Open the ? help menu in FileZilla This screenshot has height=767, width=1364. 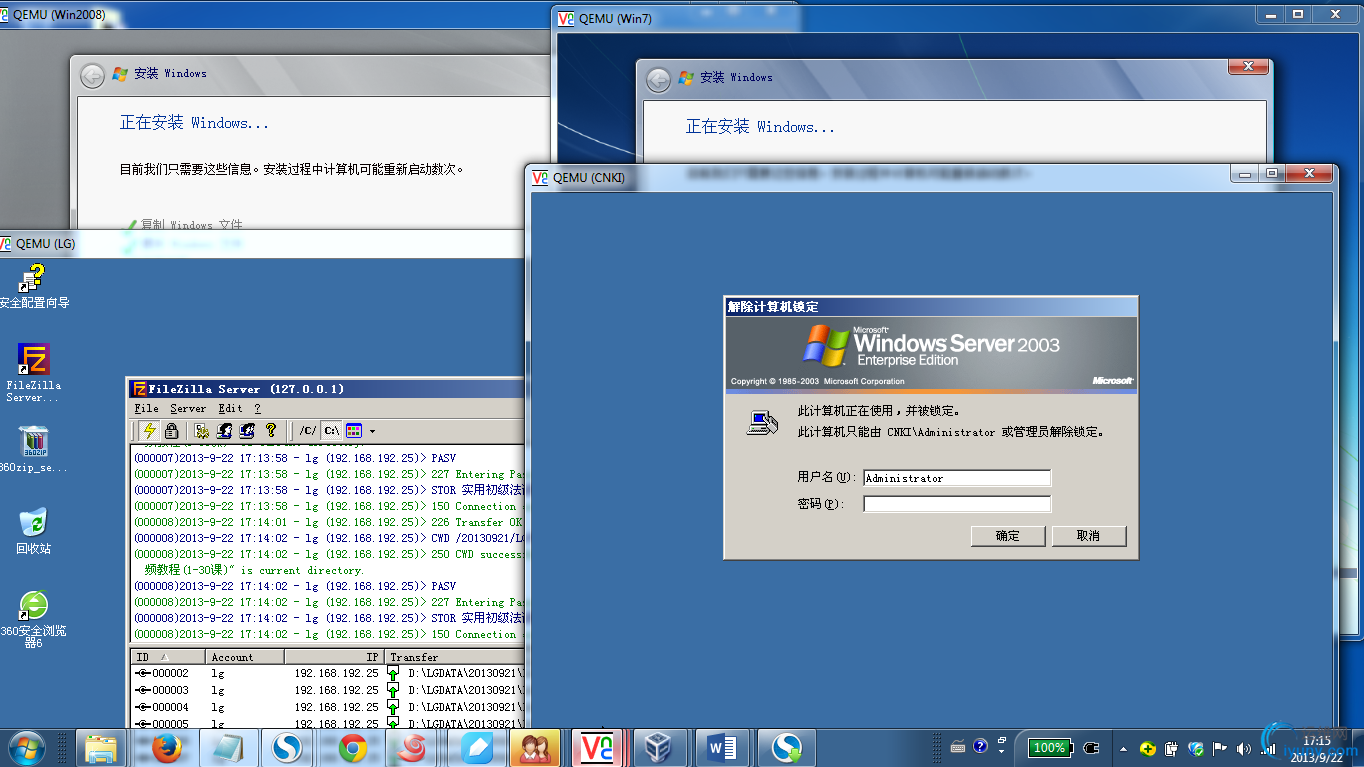click(x=257, y=408)
